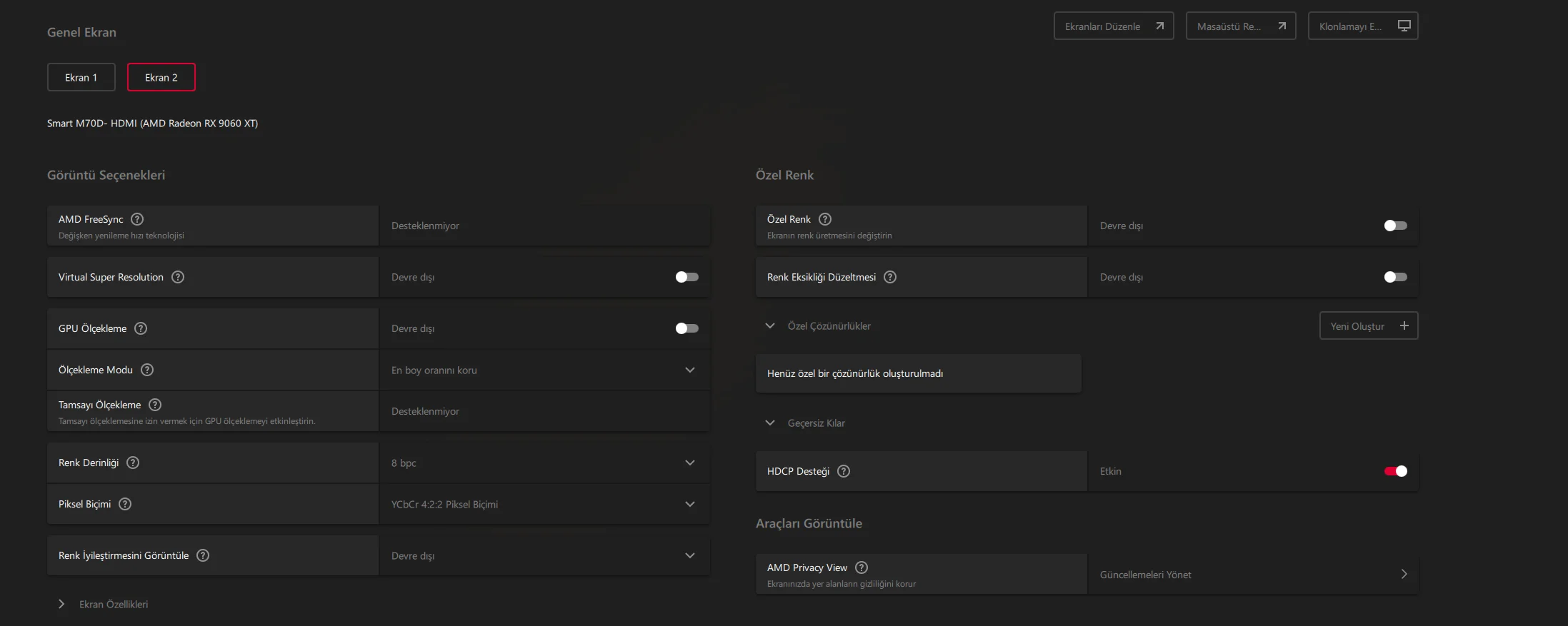Click the help icon beside HDCP Desteği
The height and width of the screenshot is (626, 1568).
(x=844, y=471)
